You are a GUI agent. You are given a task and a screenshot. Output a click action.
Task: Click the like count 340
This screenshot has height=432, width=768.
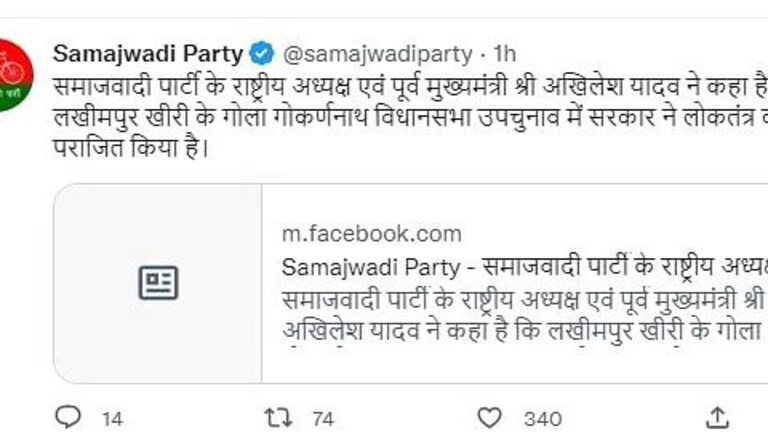(x=543, y=418)
